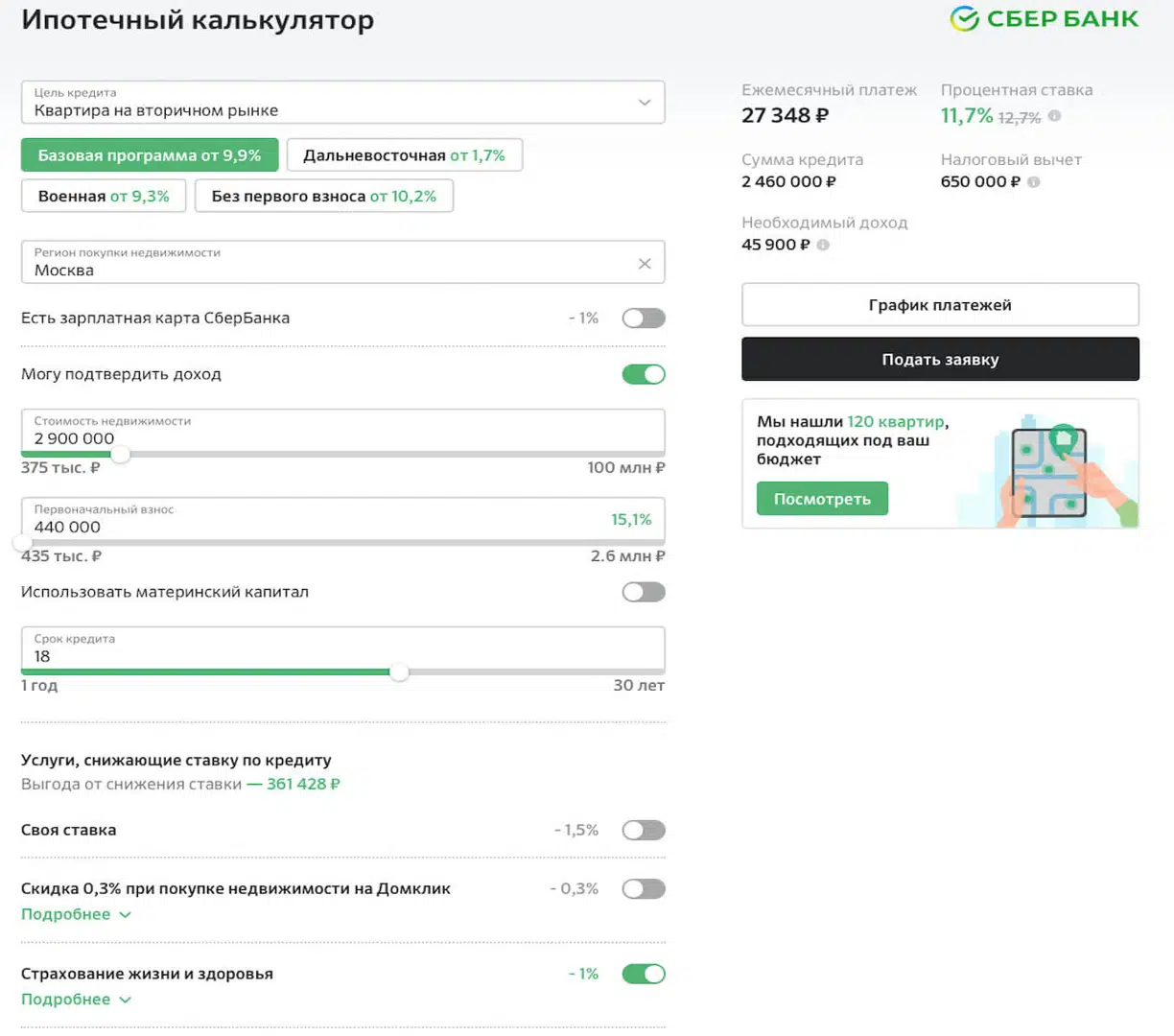The image size is (1174, 1036).
Task: Click the Ипотечный калькулятор heading
Action: tap(198, 20)
